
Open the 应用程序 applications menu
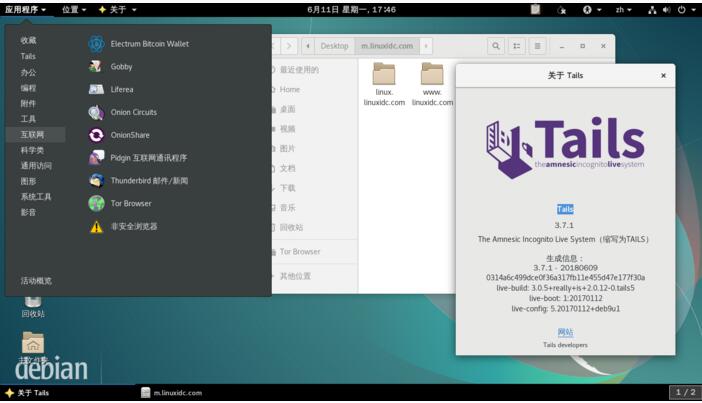(x=26, y=9)
